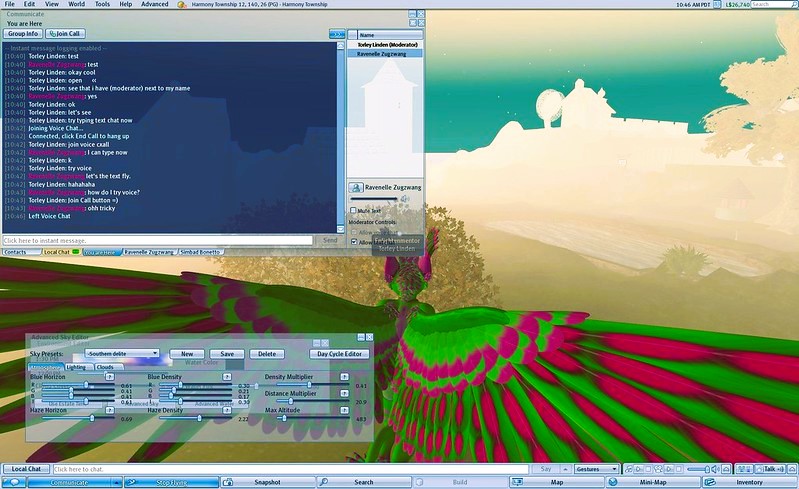This screenshot has width=799, height=489.
Task: Open the Day Cycle Editor
Action: [339, 354]
